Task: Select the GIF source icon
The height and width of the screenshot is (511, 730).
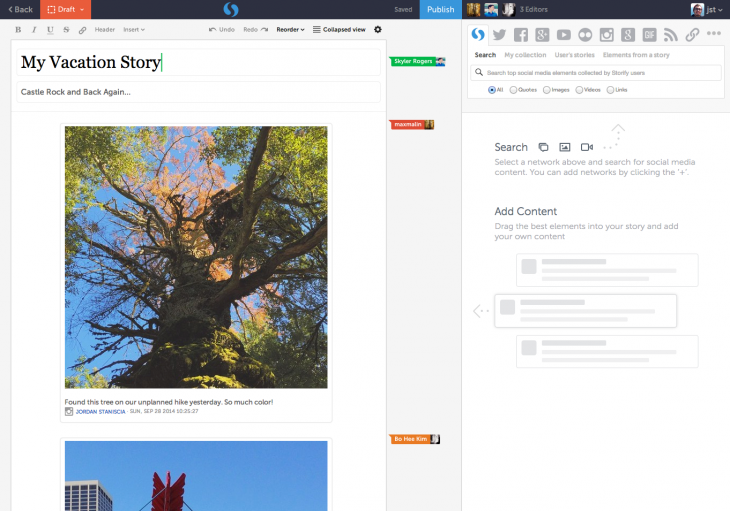Action: [649, 34]
